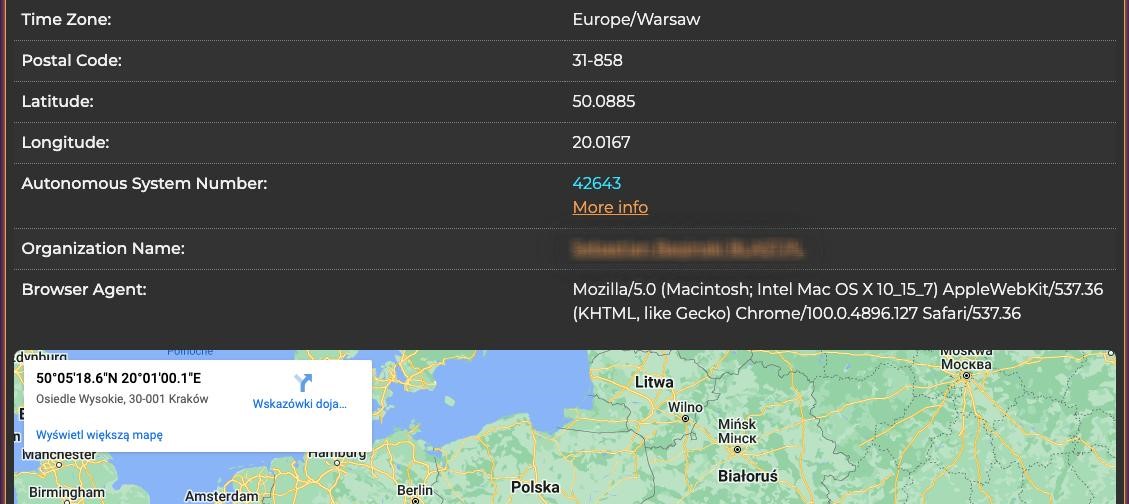Click the Białoruś country label on map
Screen dimensions: 1129x504
(747, 476)
